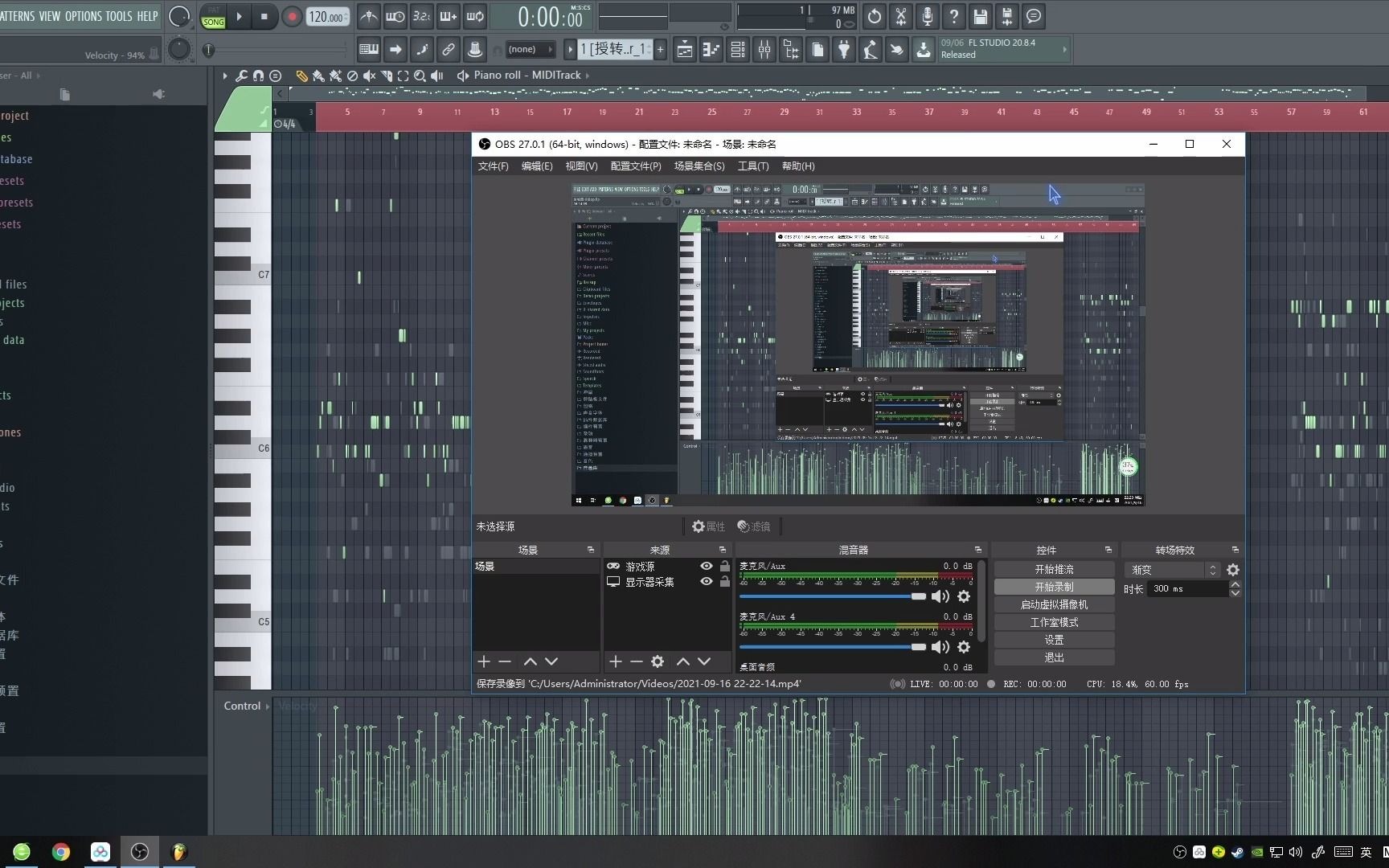
Task: Expand the Piano roll options arrow menu
Action: 225,76
